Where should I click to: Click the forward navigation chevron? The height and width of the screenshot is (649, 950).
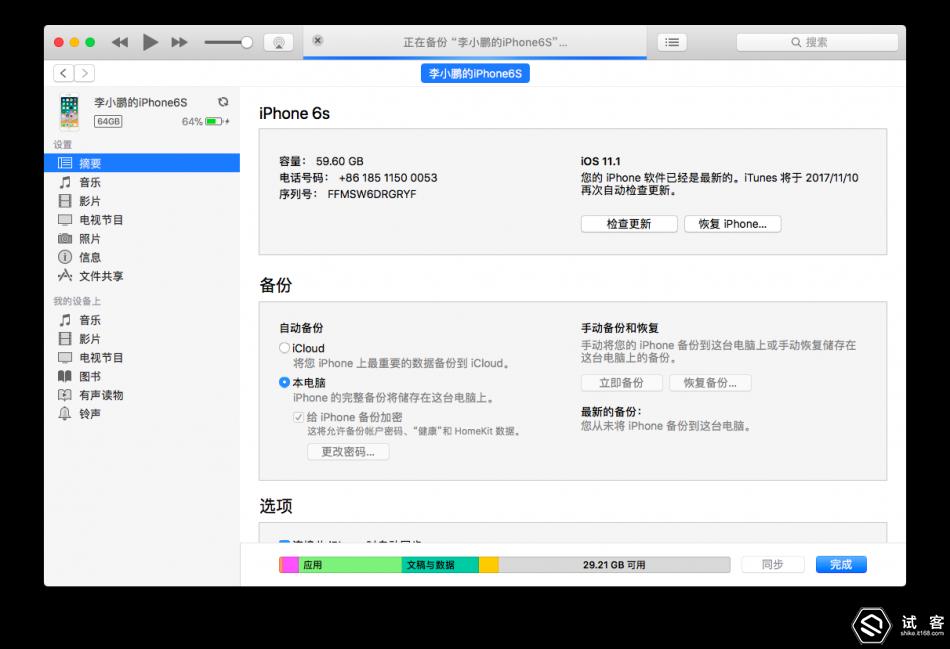coord(84,73)
